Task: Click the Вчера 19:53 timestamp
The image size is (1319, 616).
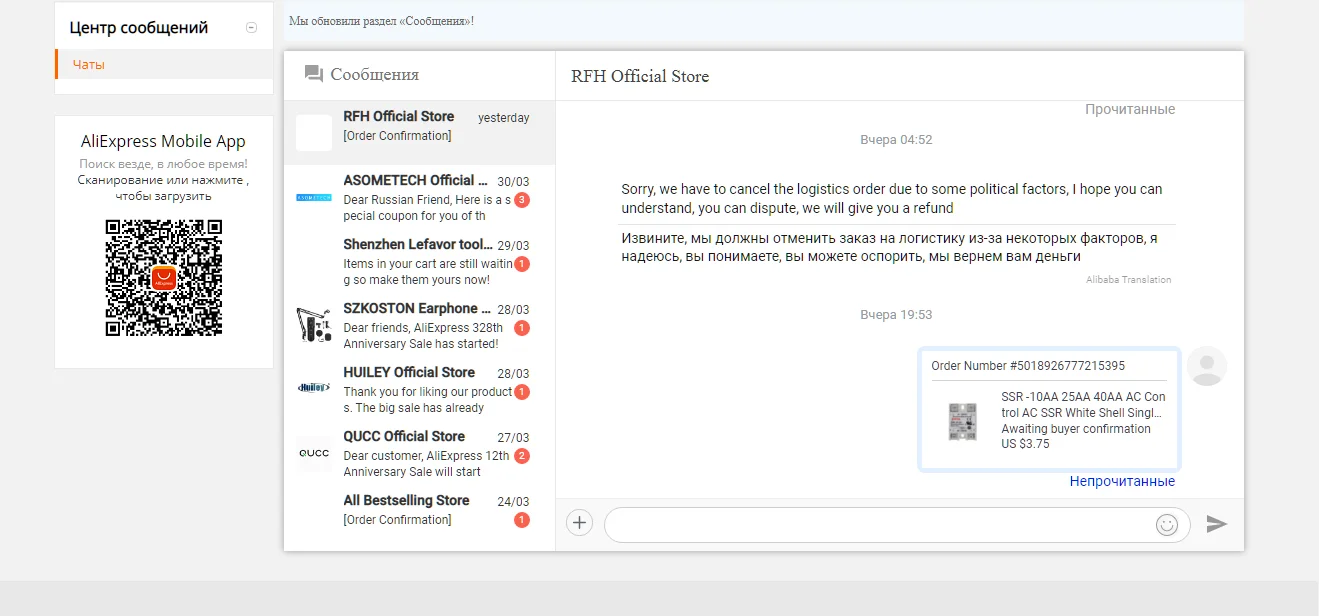Action: (x=896, y=315)
